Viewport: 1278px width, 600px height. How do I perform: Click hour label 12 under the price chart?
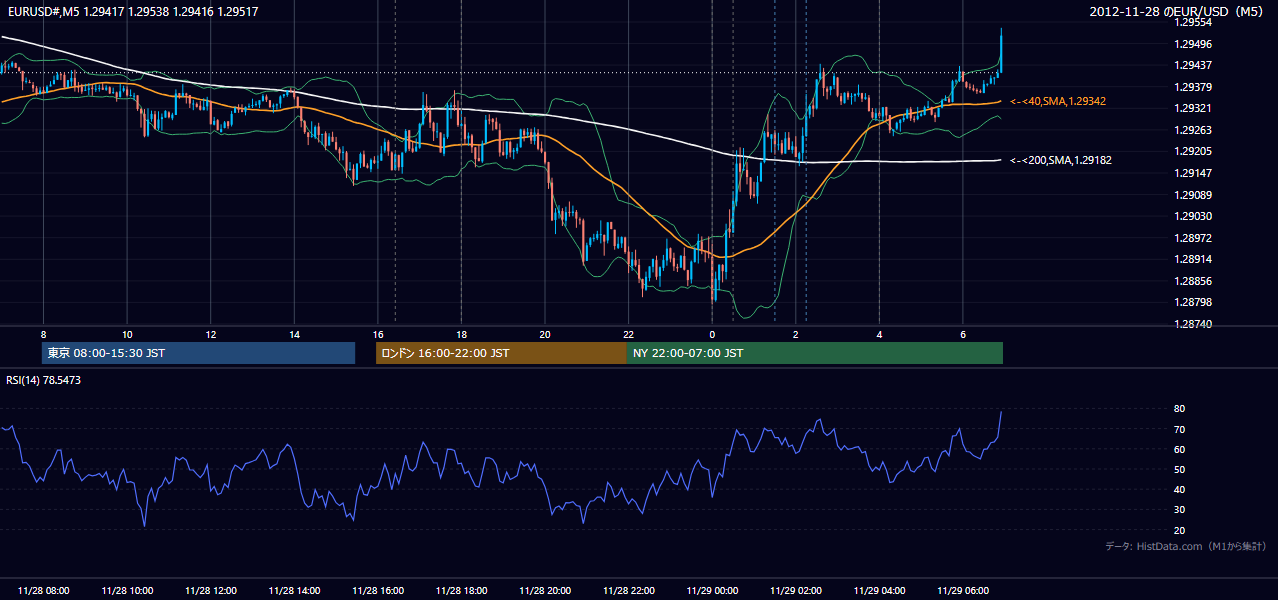point(210,334)
